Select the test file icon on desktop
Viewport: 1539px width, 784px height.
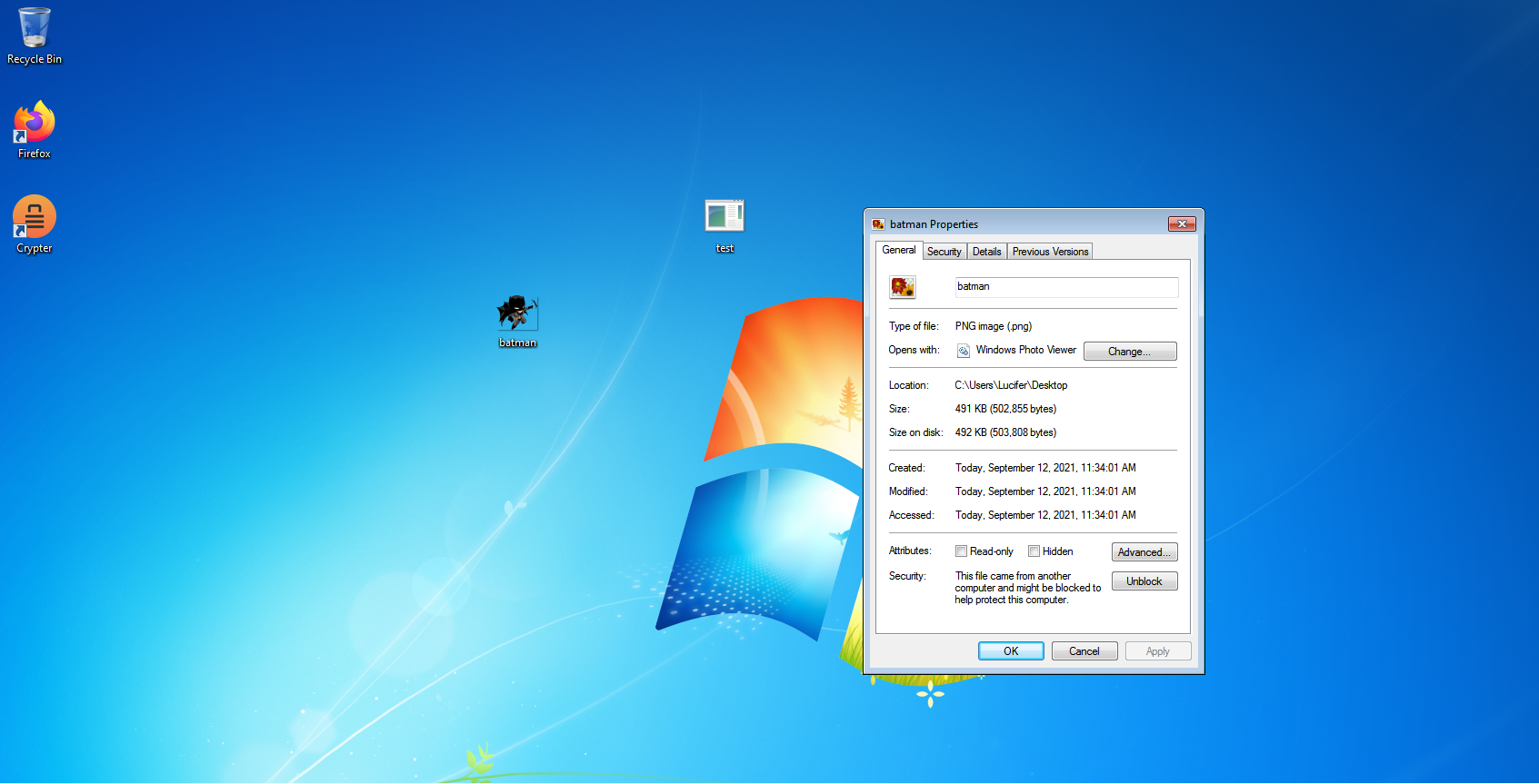point(725,217)
